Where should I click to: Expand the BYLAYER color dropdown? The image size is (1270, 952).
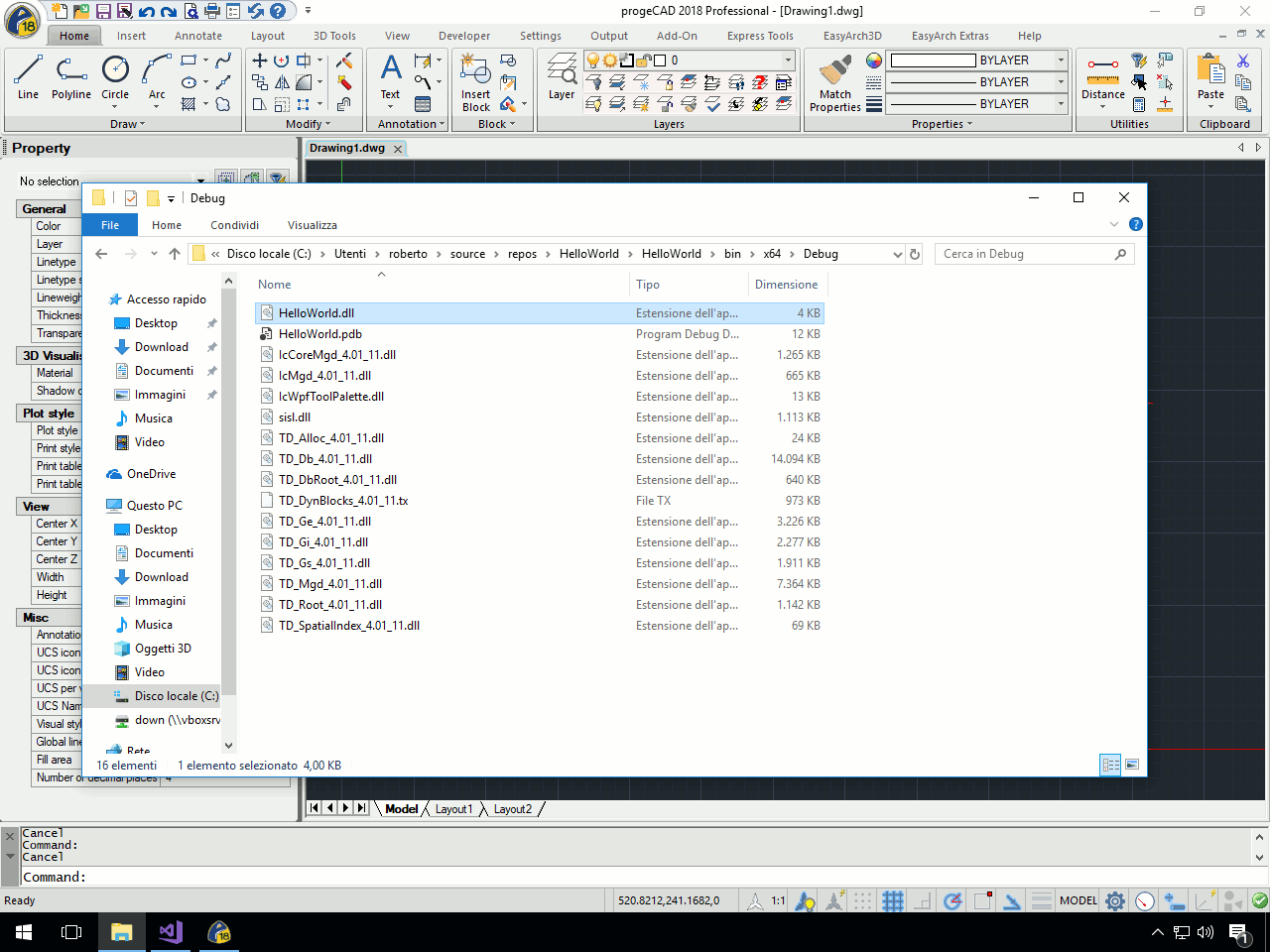pyautogui.click(x=1061, y=60)
